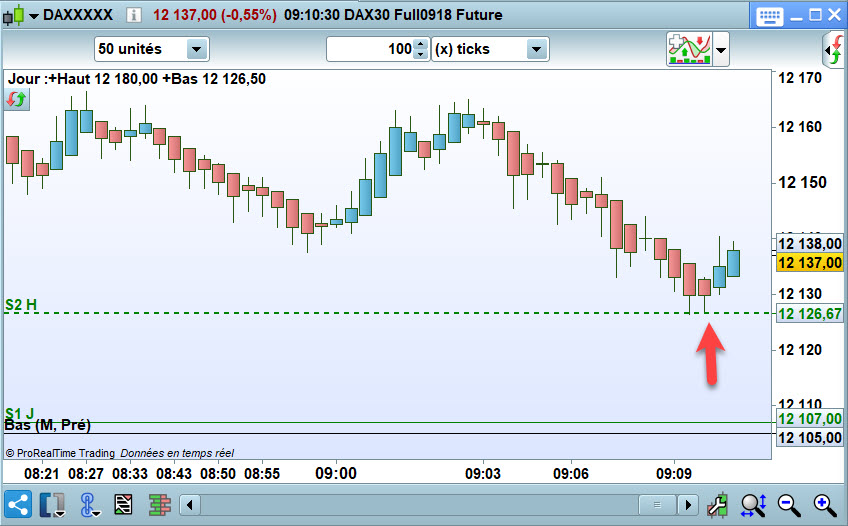
Task: Click the 12 107,00 S1 J price label
Action: (x=810, y=418)
